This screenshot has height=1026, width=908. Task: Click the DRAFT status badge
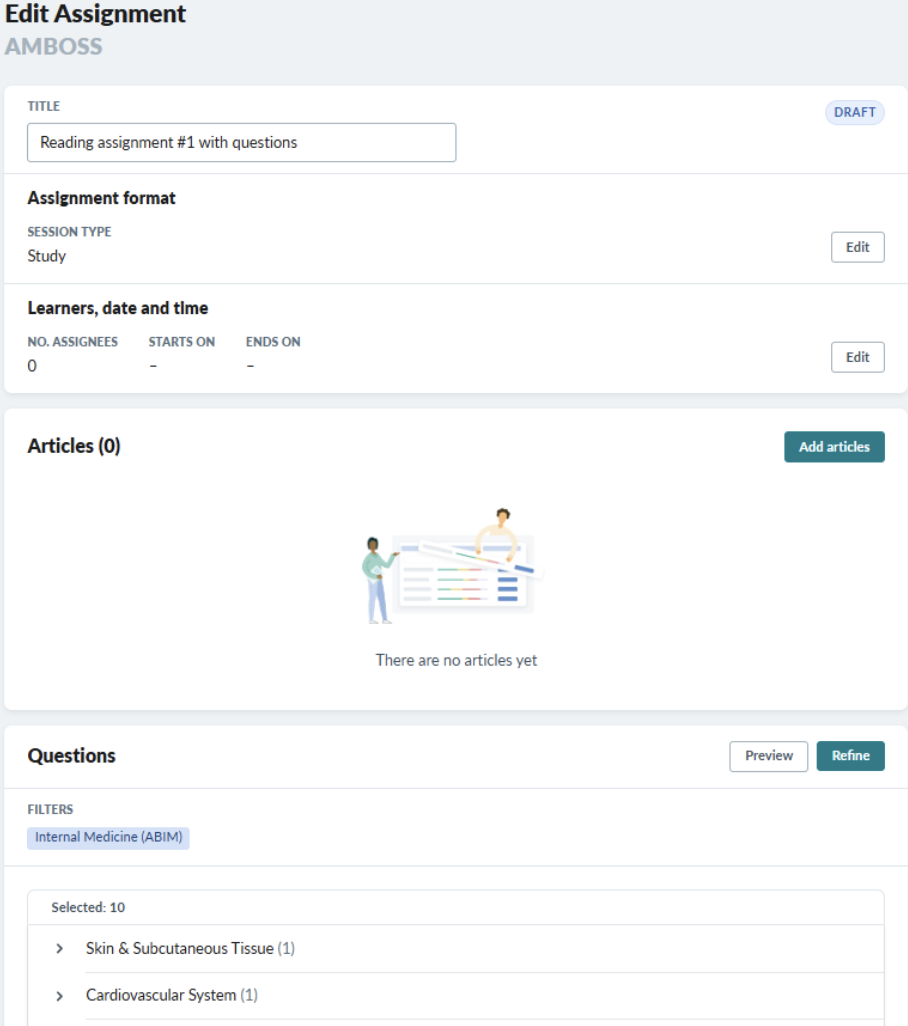coord(854,113)
